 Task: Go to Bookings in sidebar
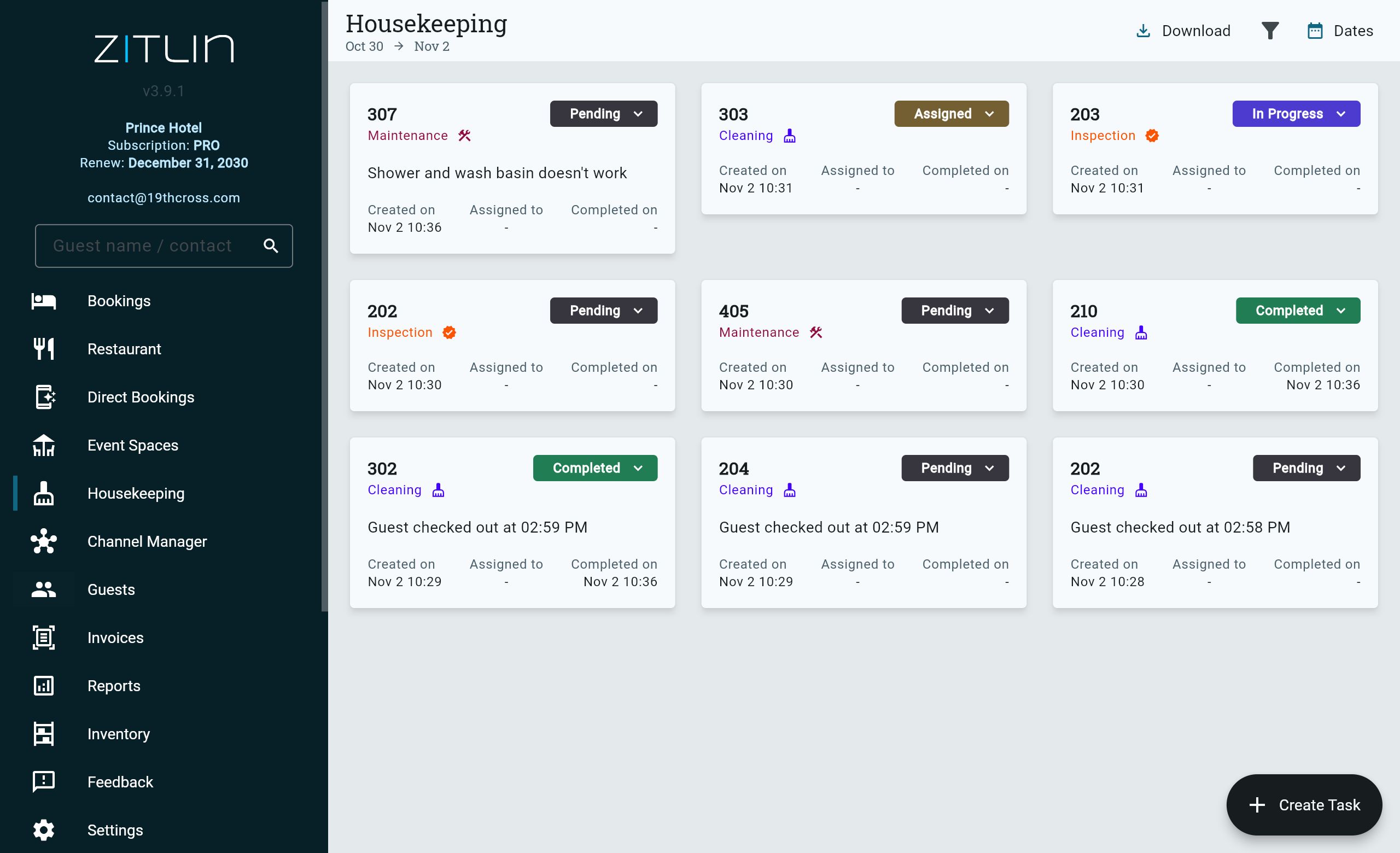coord(119,301)
